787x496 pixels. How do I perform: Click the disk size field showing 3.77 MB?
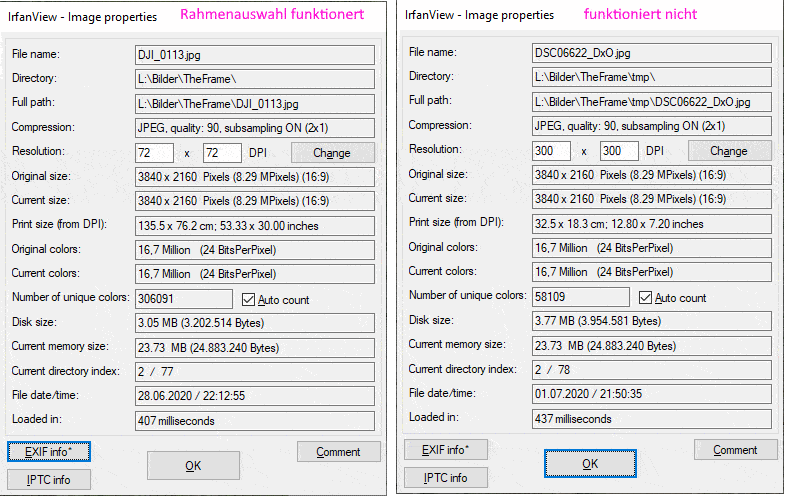point(651,321)
